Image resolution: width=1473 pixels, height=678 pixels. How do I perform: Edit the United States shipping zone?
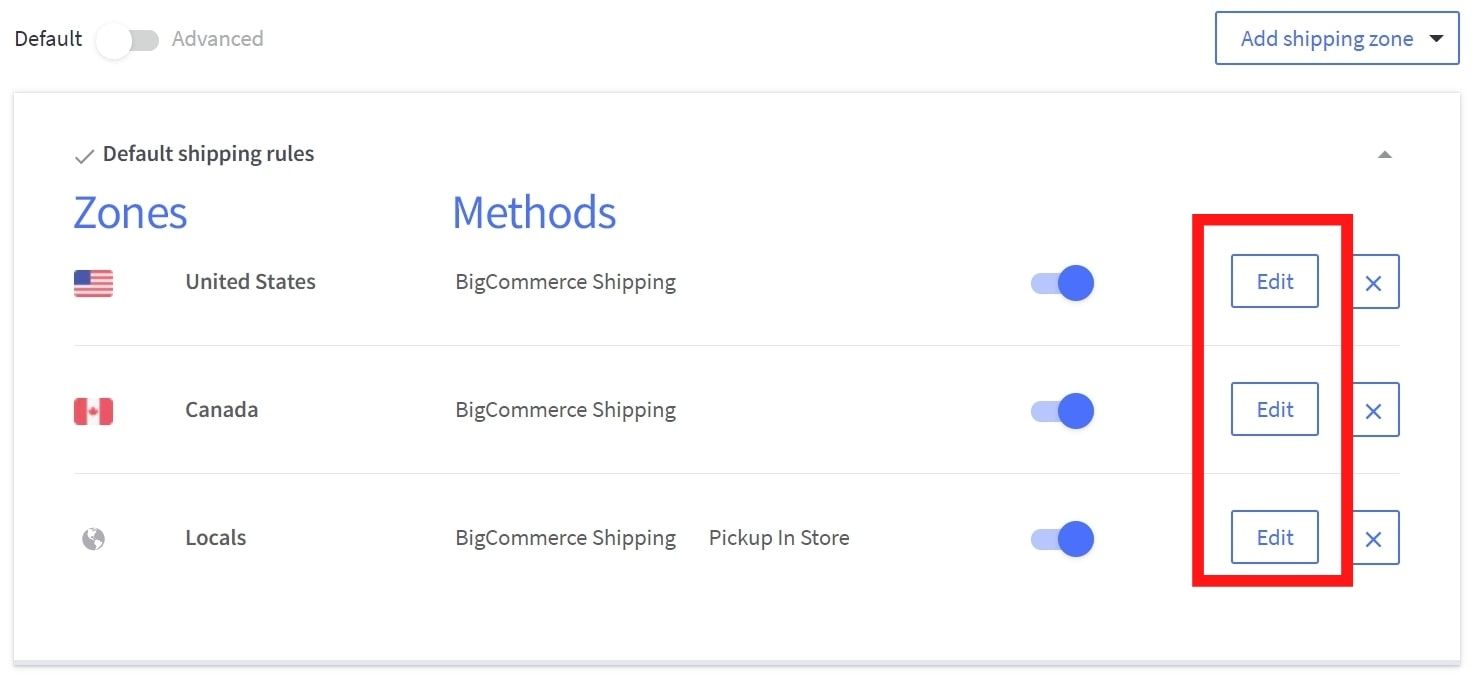[x=1274, y=282]
